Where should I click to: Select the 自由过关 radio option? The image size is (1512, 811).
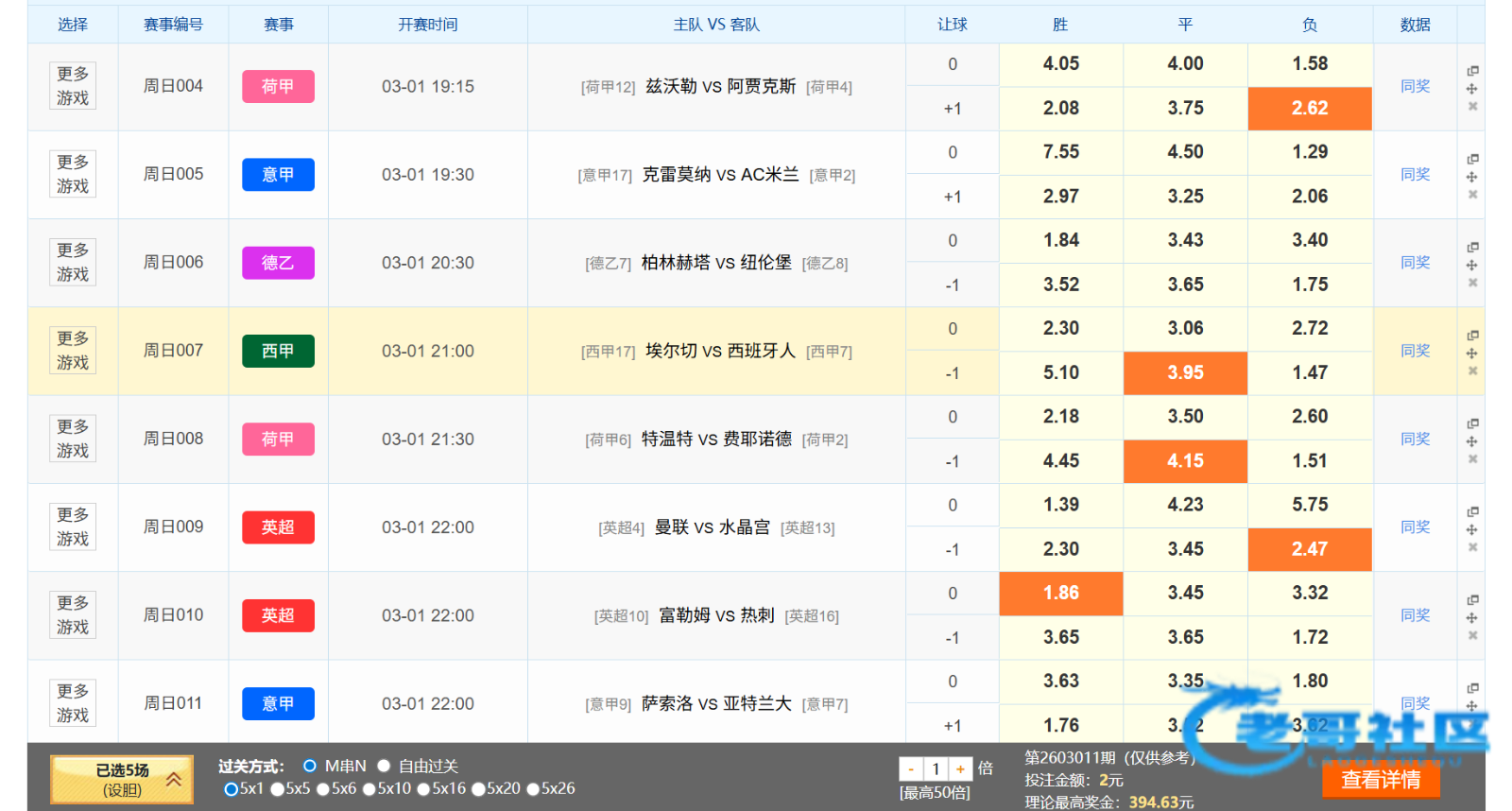point(384,766)
